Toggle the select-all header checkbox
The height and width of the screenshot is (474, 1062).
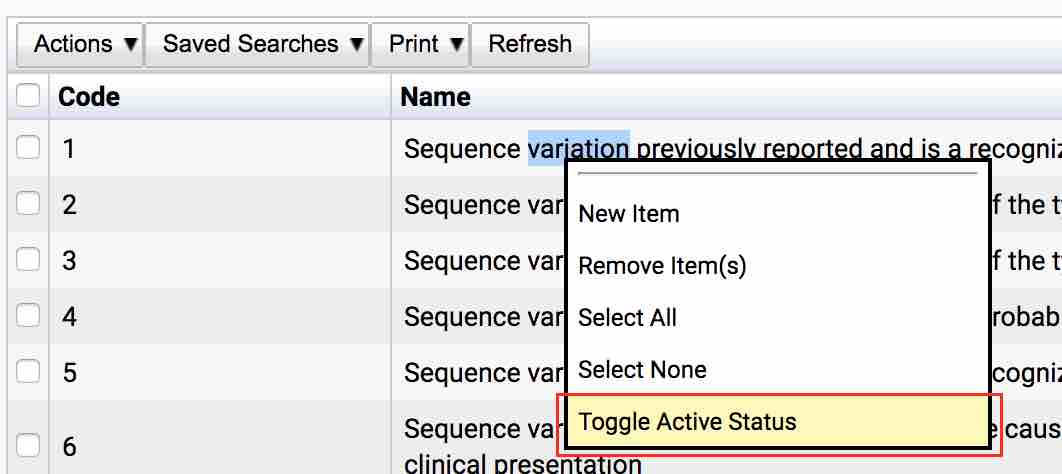28,96
